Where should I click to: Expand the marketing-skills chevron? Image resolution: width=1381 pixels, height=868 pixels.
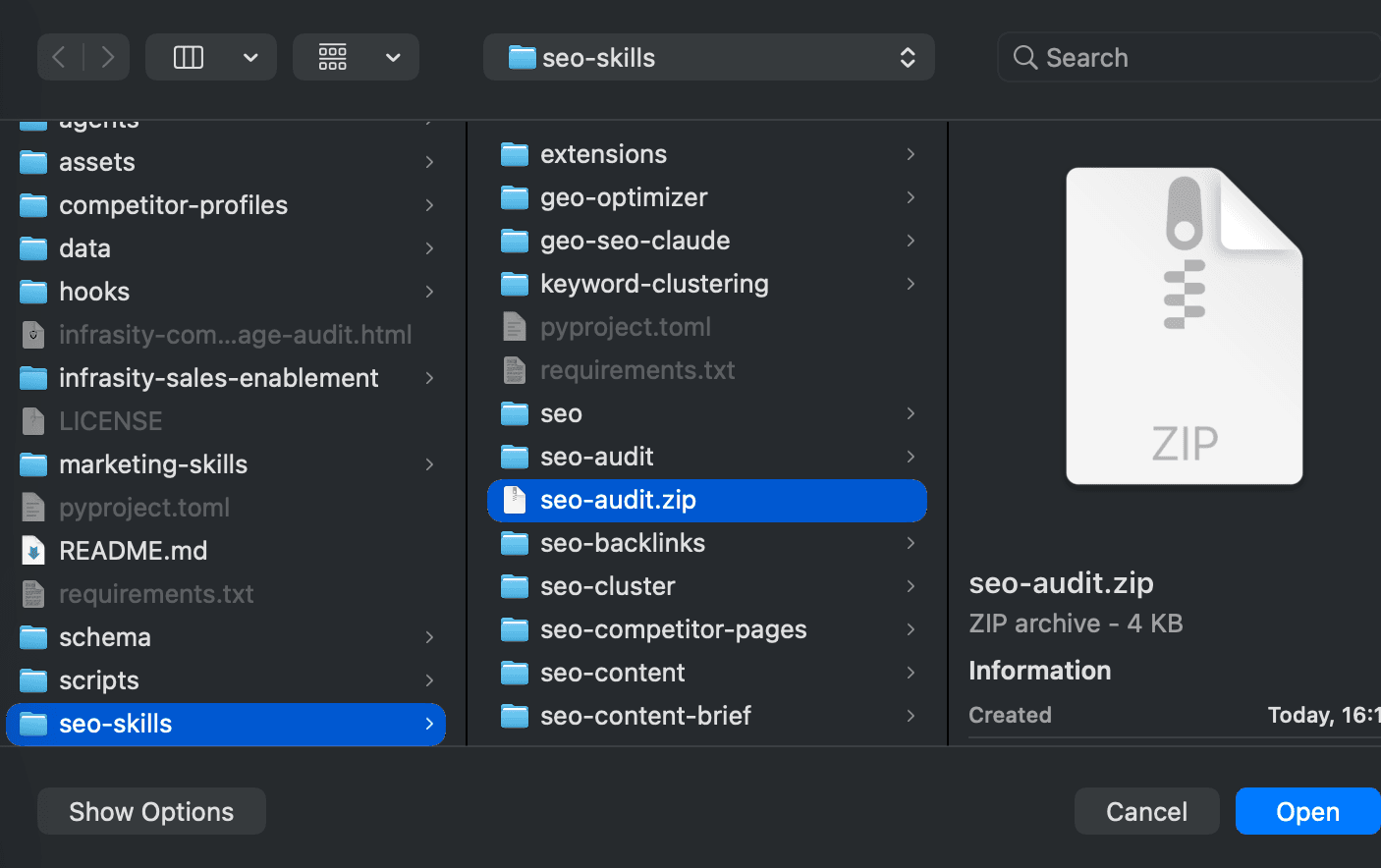point(429,464)
